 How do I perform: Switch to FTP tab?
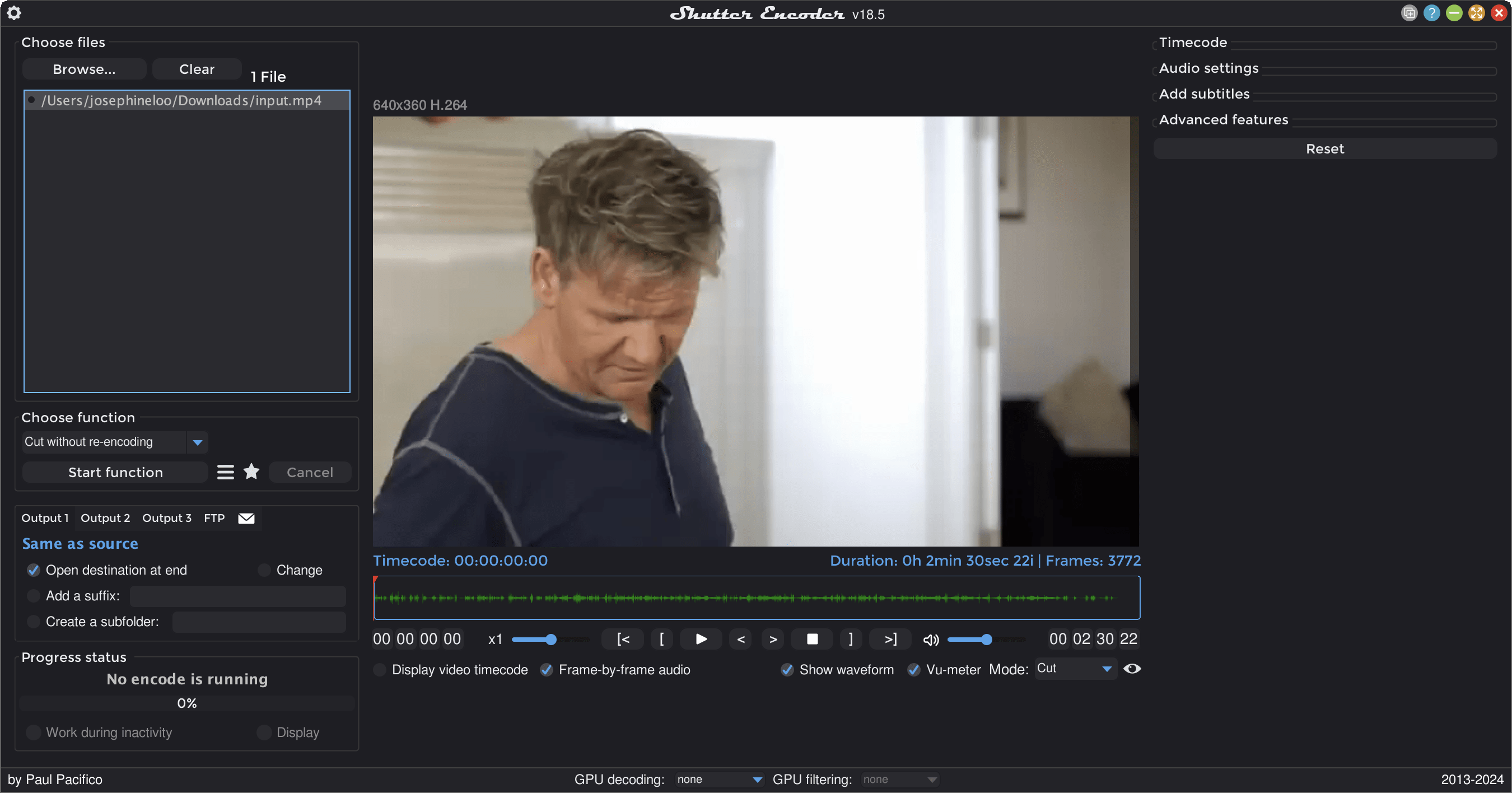coord(214,518)
